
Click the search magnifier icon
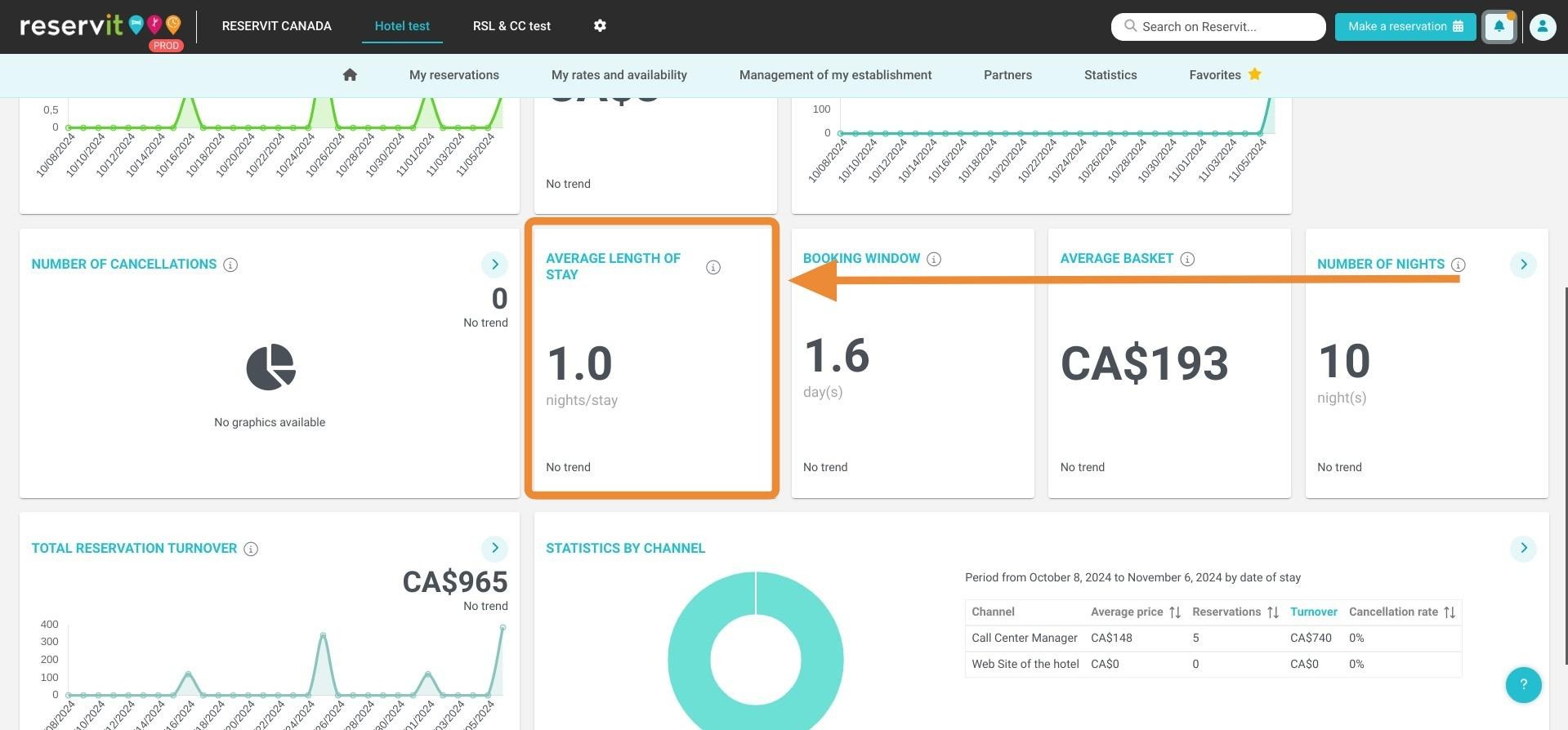coord(1130,26)
